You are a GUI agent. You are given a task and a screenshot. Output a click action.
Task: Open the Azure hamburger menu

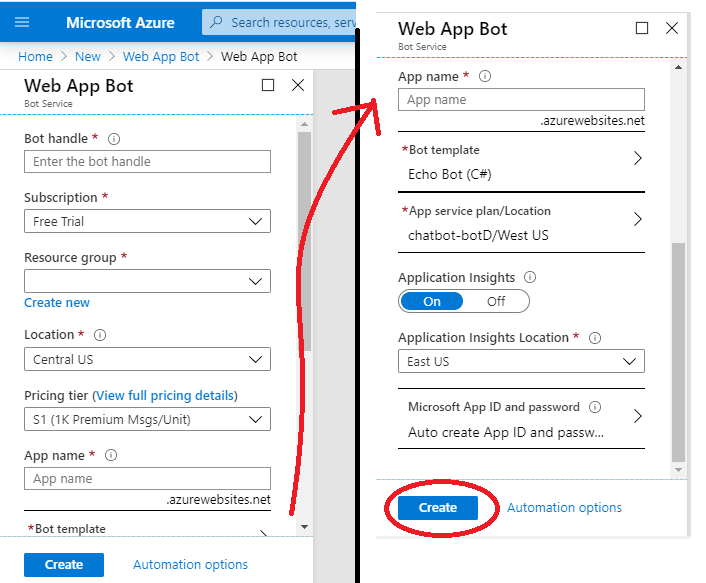click(23, 22)
